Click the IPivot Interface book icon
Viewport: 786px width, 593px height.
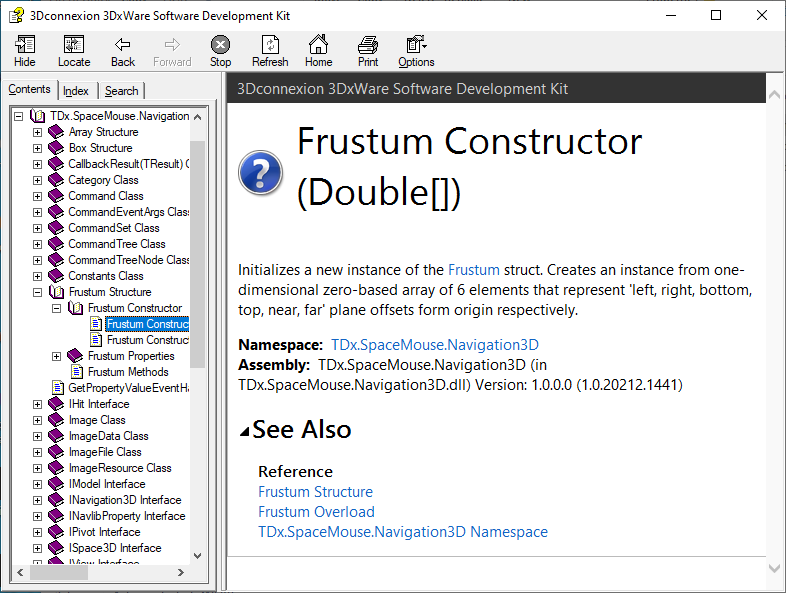(56, 532)
